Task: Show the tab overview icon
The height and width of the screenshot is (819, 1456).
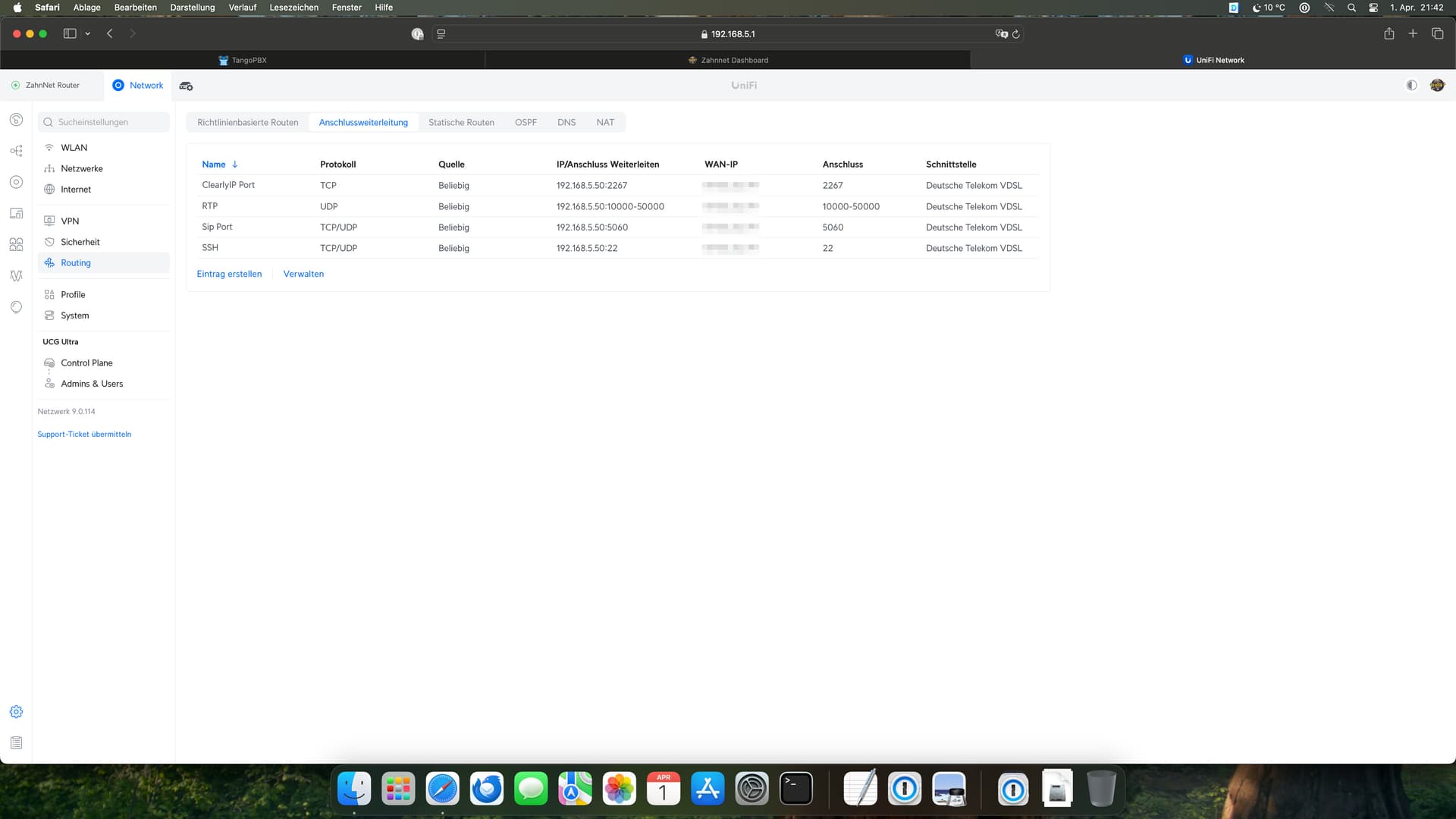Action: pos(1437,33)
